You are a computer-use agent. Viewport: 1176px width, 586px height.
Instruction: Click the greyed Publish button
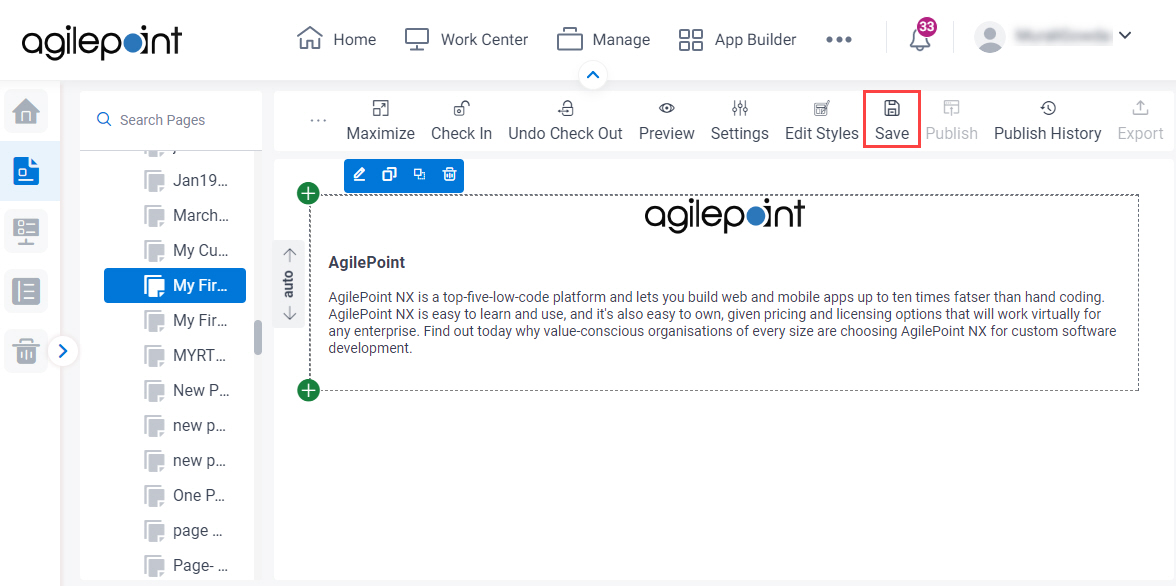[x=951, y=121]
